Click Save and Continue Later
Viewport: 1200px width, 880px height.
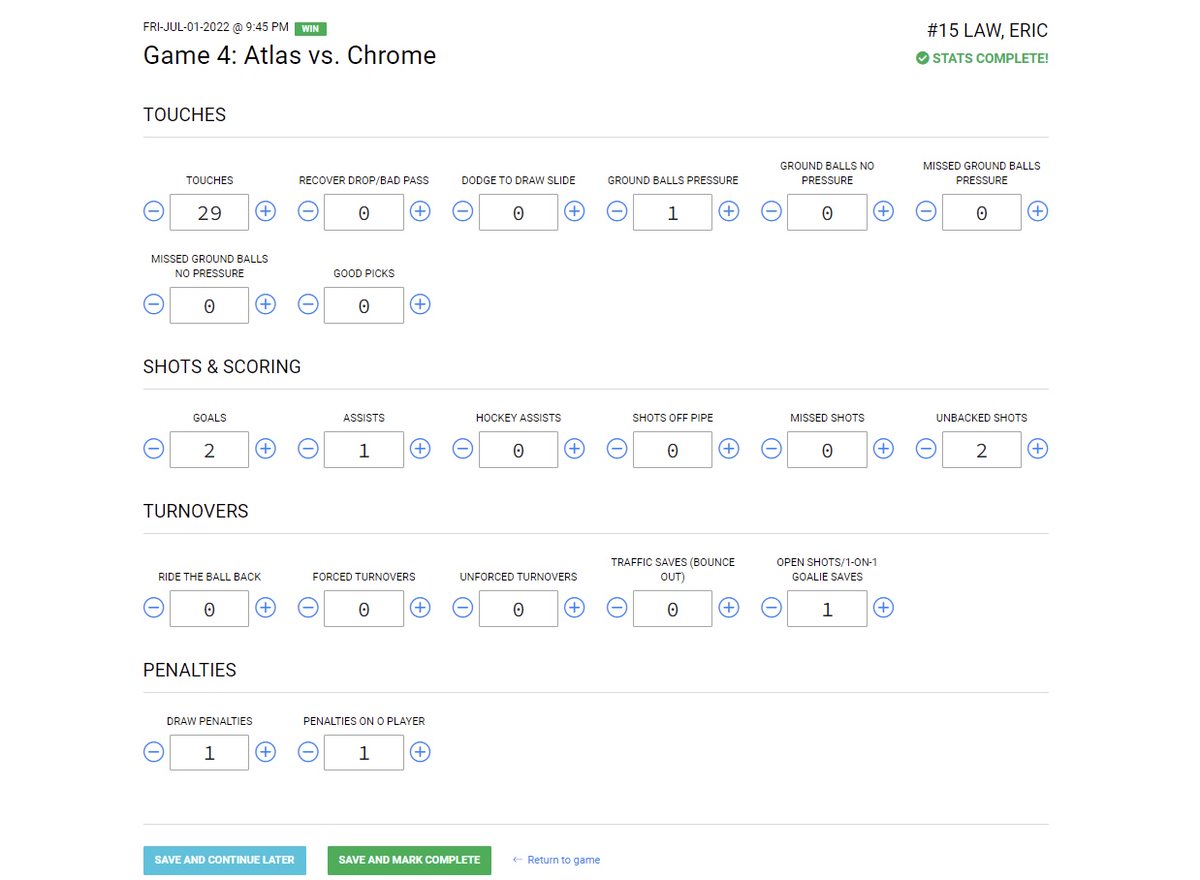pyautogui.click(x=225, y=860)
